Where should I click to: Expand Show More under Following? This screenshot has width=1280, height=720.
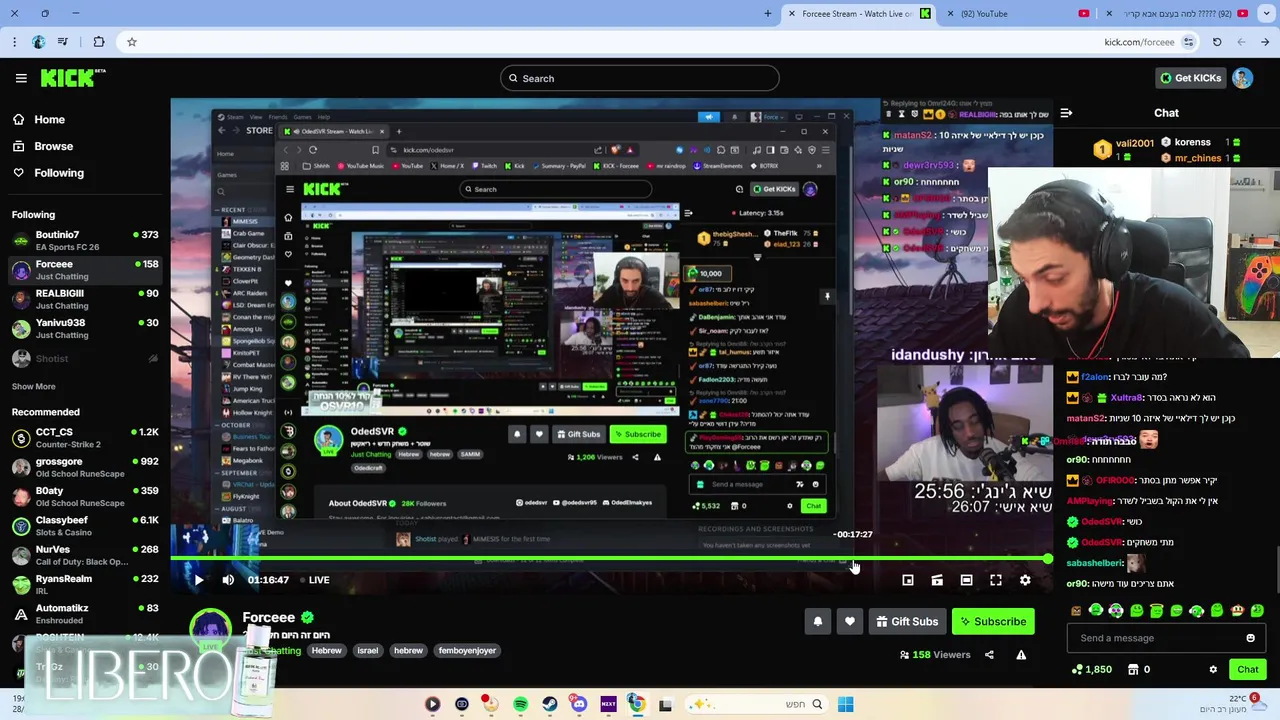click(x=34, y=386)
